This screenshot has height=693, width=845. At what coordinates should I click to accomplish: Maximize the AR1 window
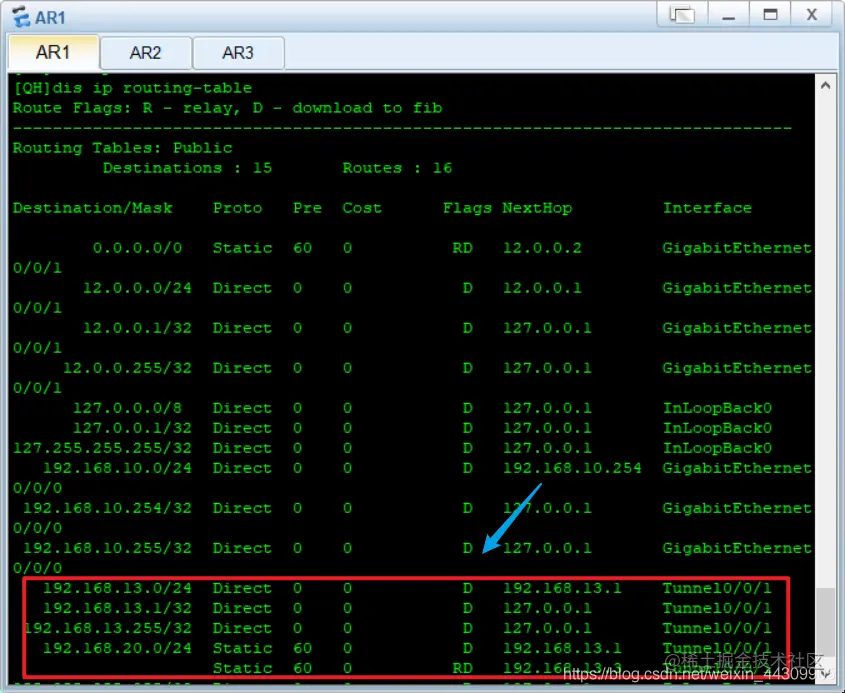tap(770, 15)
